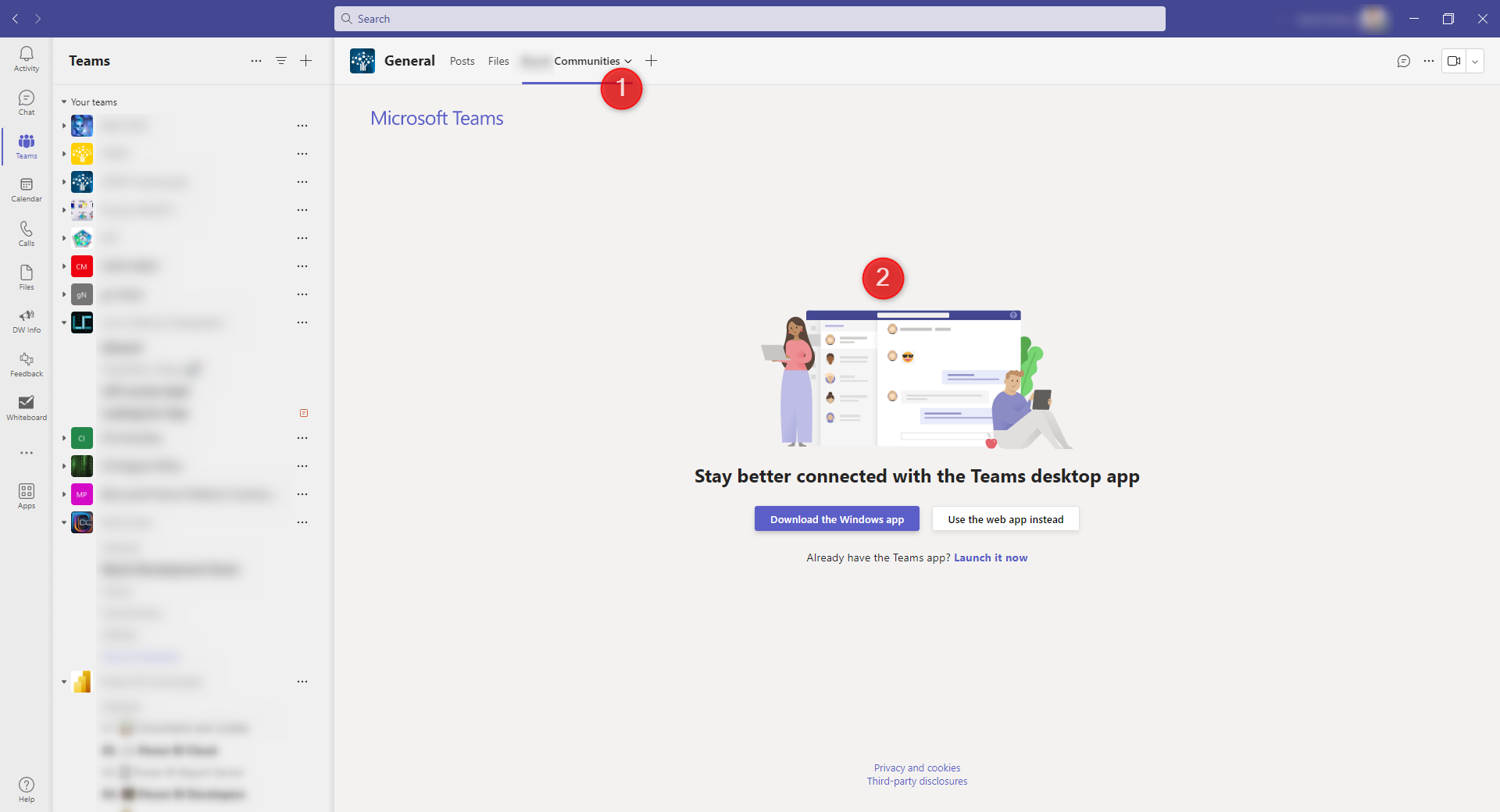
Task: Expand the Communities tab dropdown
Action: pos(628,61)
